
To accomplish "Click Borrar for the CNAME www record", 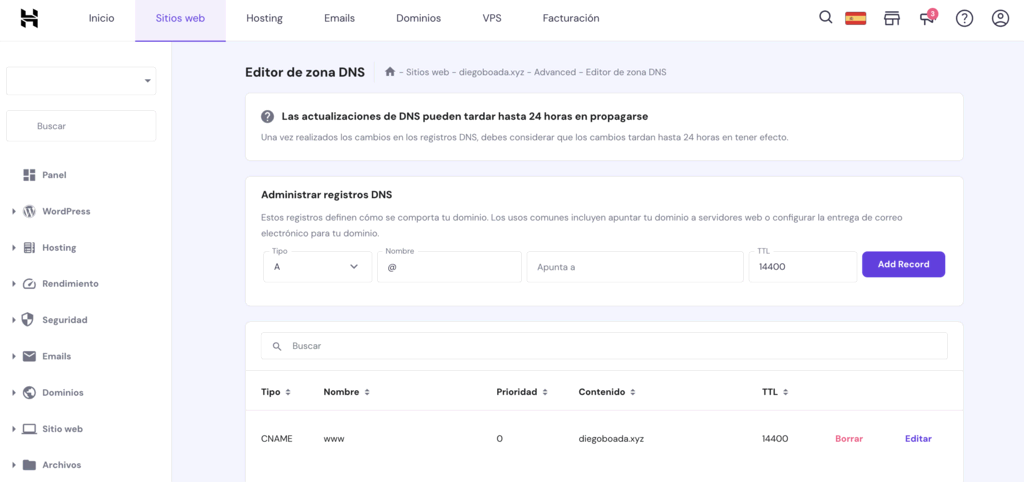I will [848, 439].
